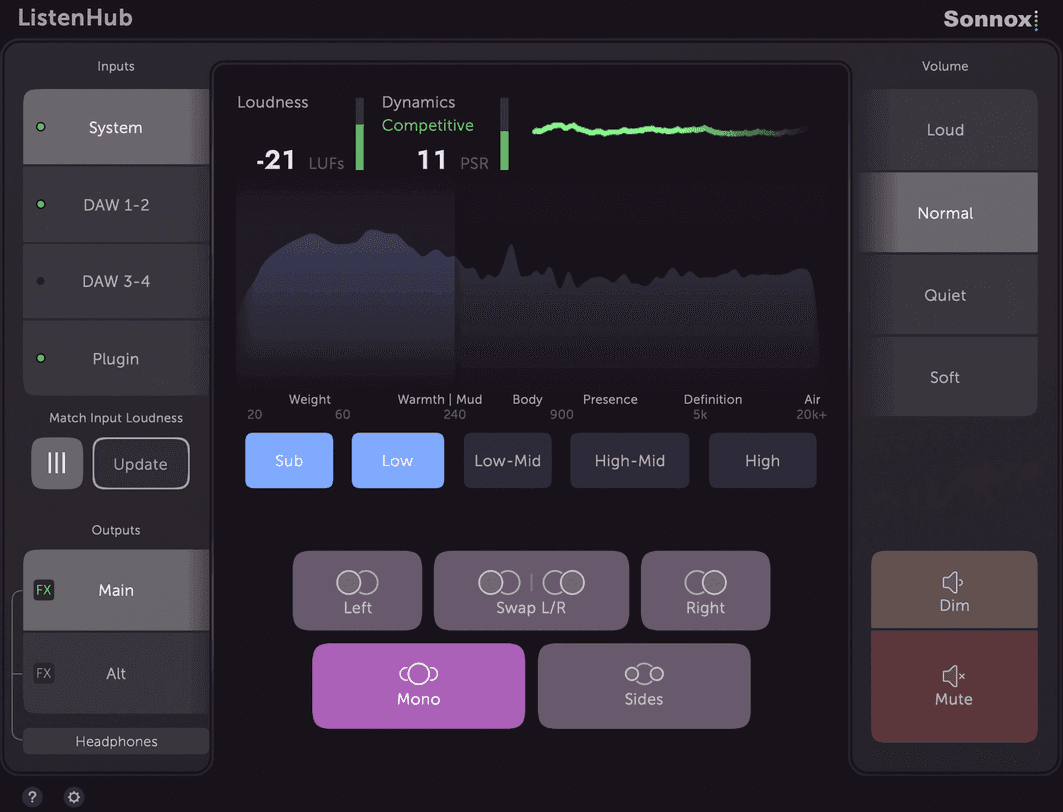Screen dimensions: 1063x812
Task: Click the Match Input Loudness bars icon
Action: [57, 464]
